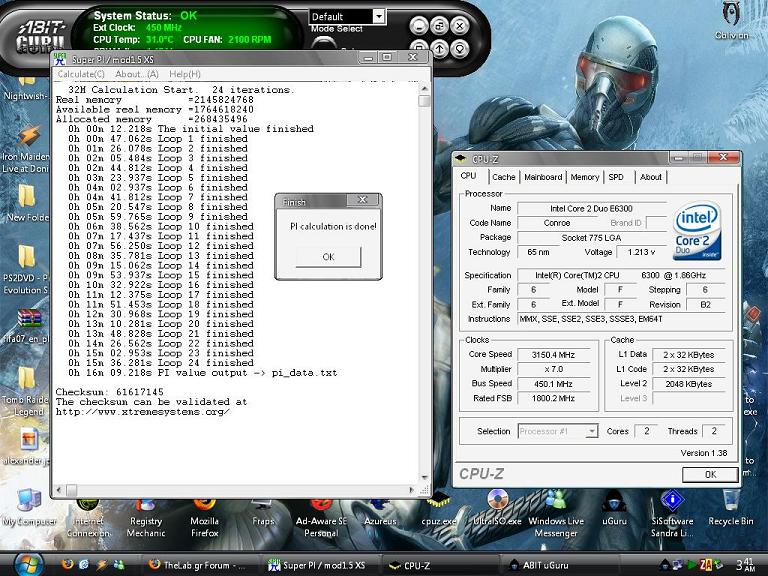Click the Core Speed value field
Image resolution: width=768 pixels, height=576 pixels.
click(x=553, y=355)
